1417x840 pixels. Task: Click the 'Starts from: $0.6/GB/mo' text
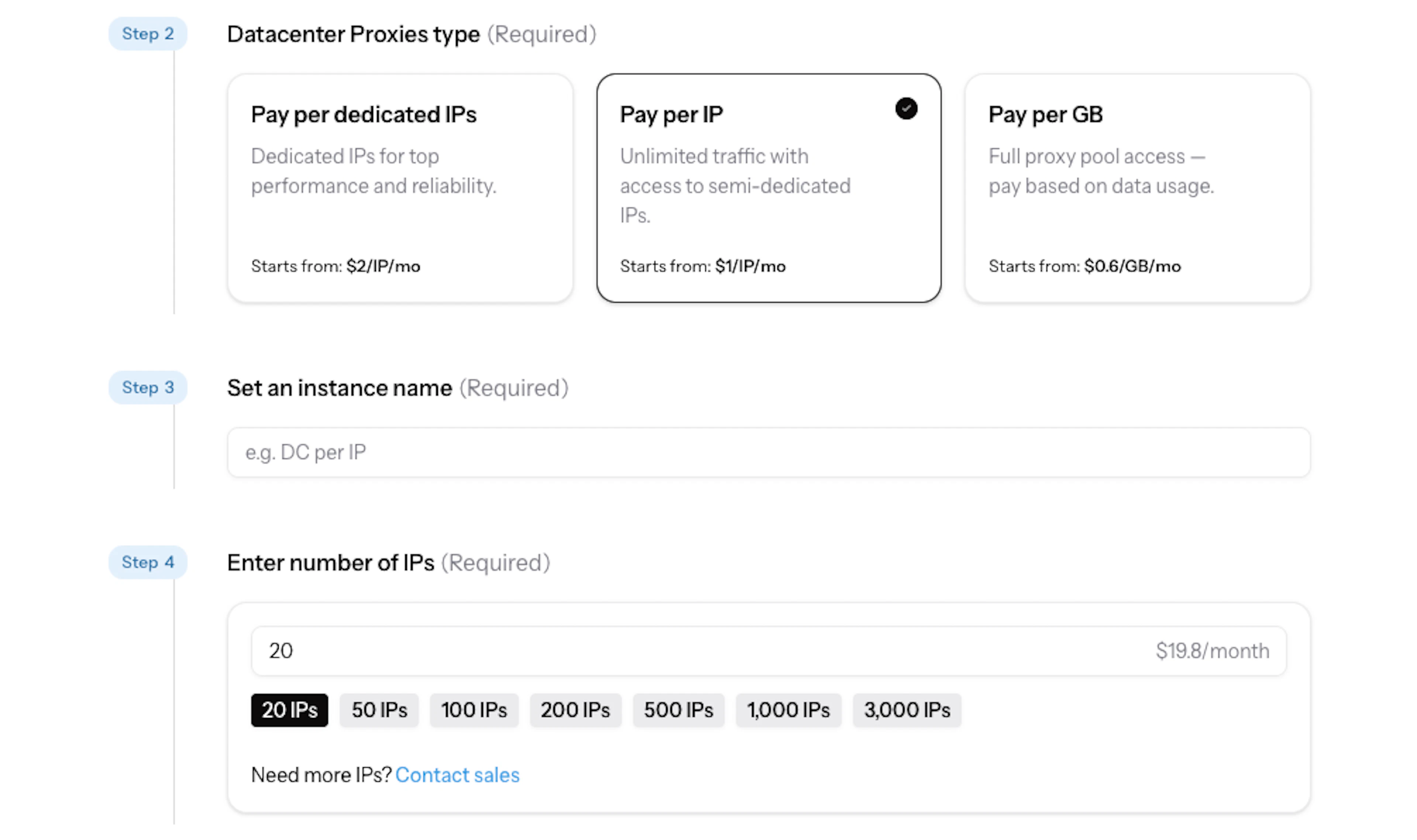1085,266
